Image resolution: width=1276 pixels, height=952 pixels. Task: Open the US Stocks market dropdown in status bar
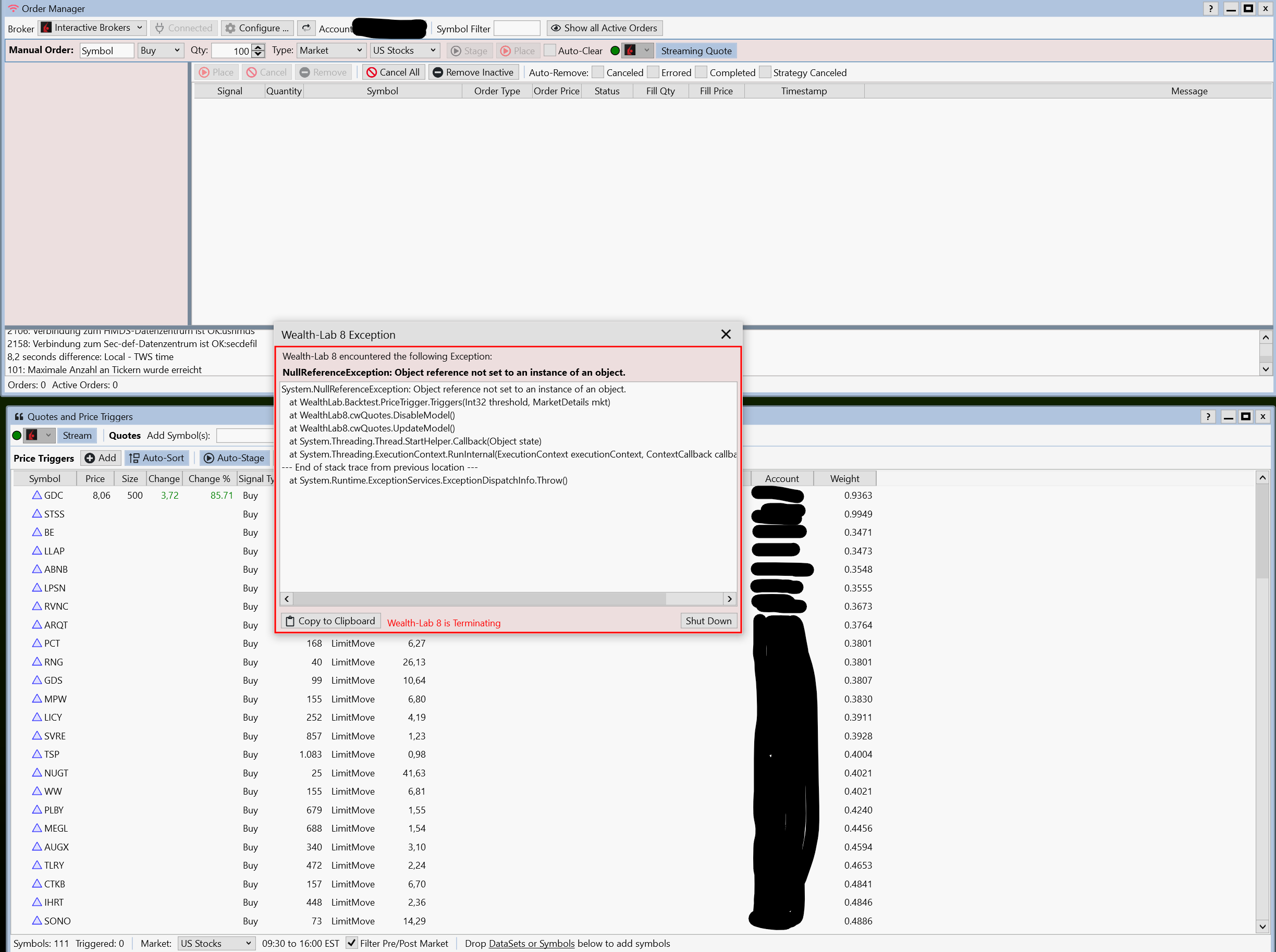(216, 943)
